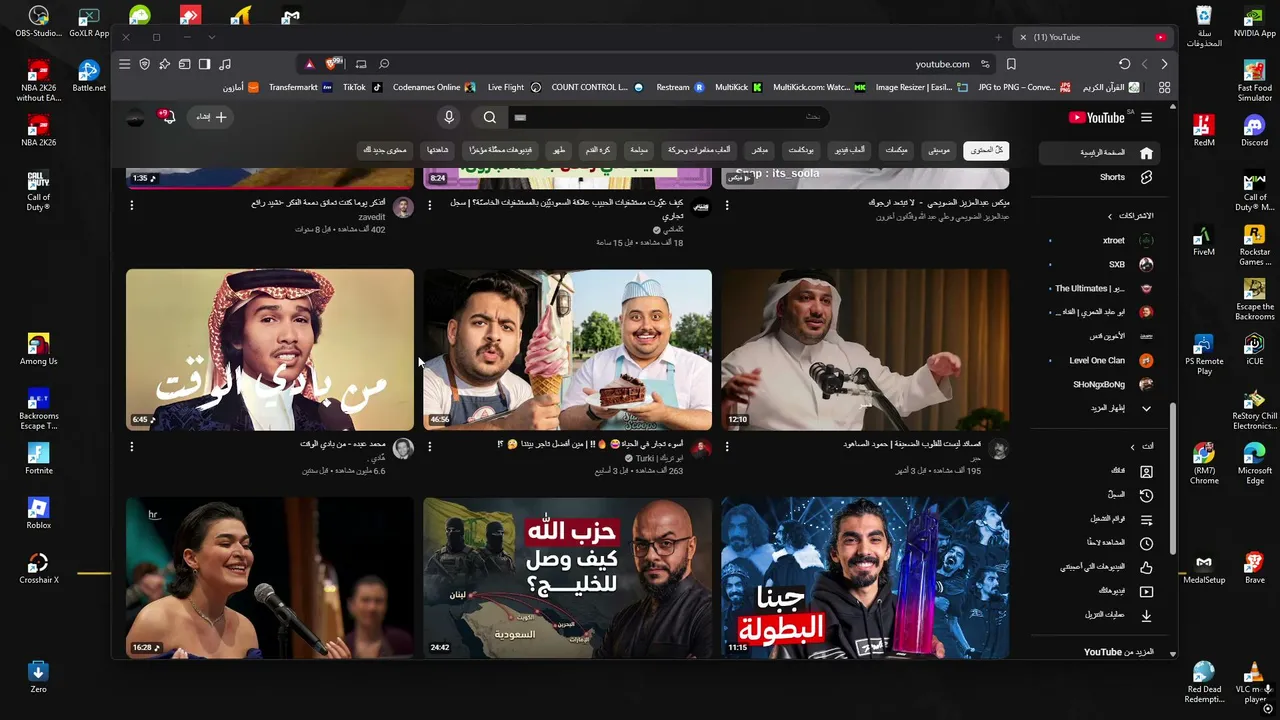Toggle the browser sidebar panel icon

coord(205,64)
